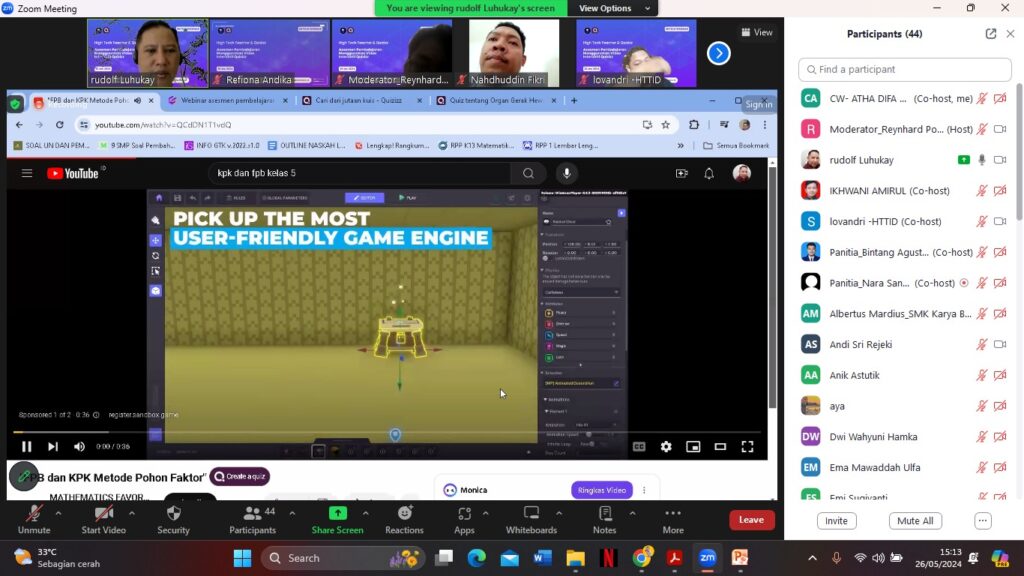Open 'INFO GTK v.2022.1.0' bookmark
This screenshot has height=576, width=1024.
coord(222,146)
